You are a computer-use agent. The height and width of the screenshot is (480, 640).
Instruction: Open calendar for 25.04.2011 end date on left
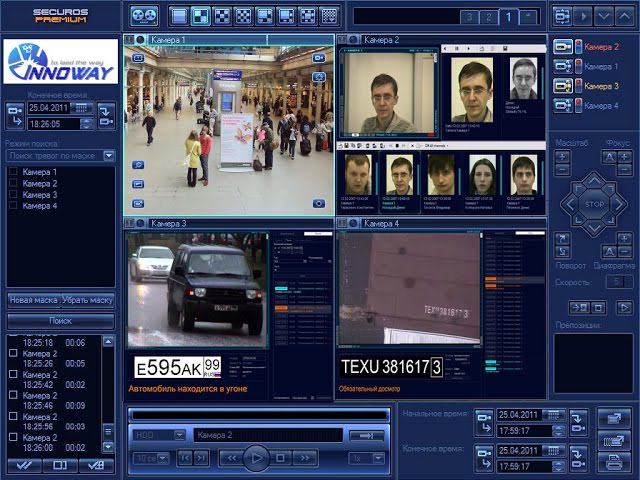point(81,108)
